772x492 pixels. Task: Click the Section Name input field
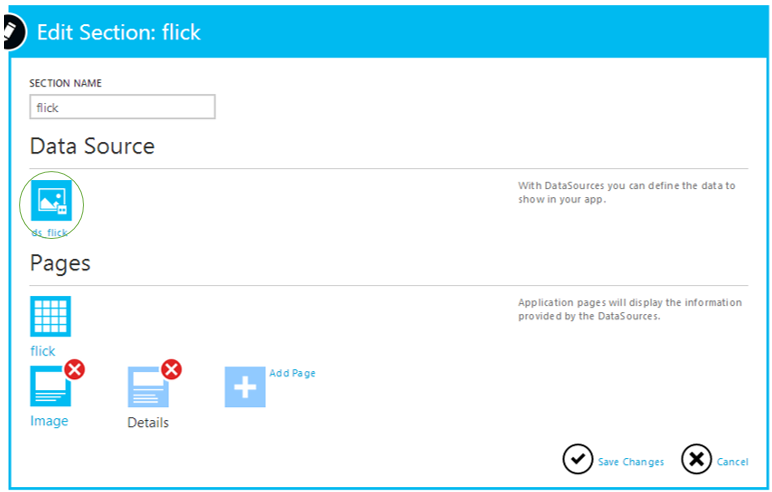point(122,107)
